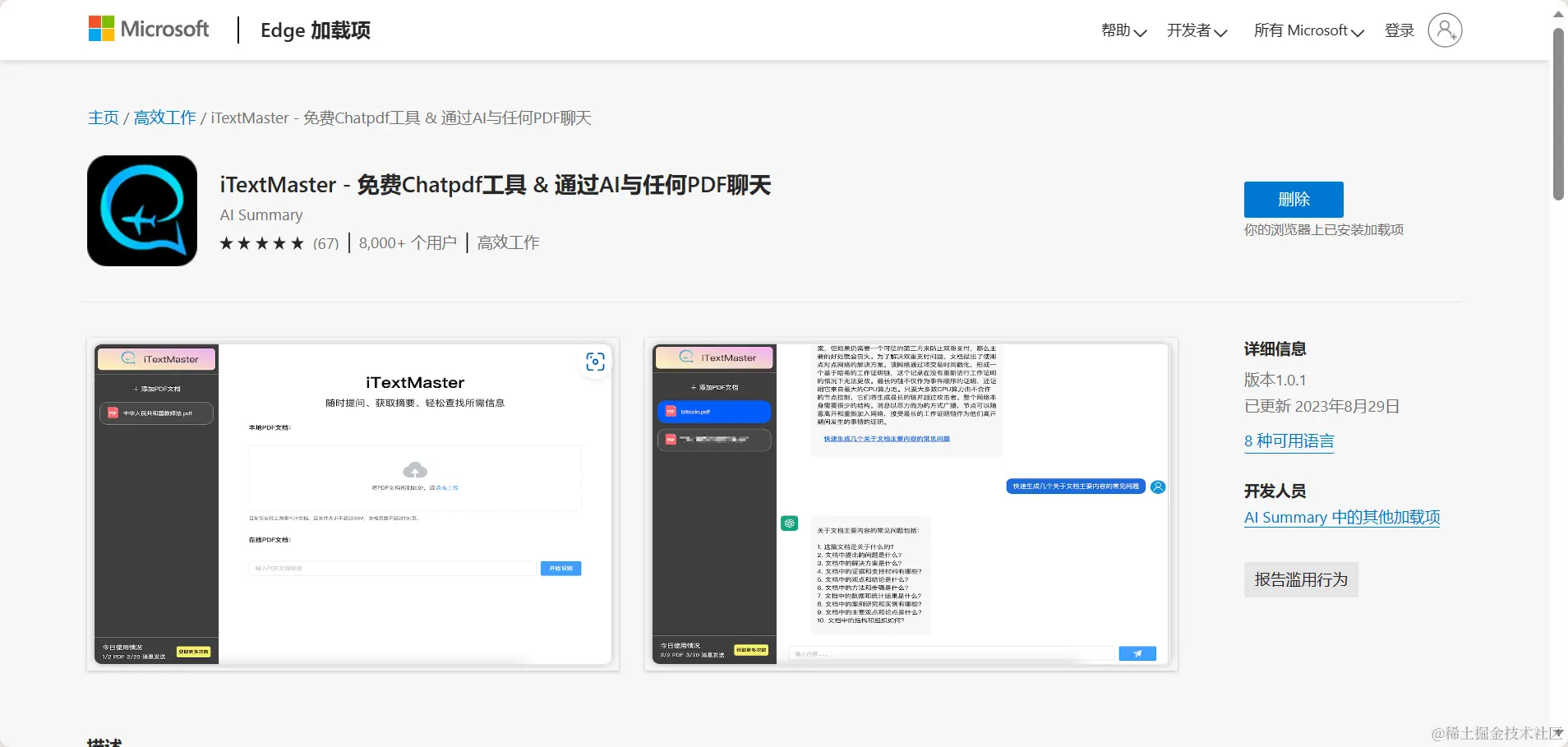Open AI Summary 中的其他加载项 link
1568x747 pixels.
(1342, 518)
